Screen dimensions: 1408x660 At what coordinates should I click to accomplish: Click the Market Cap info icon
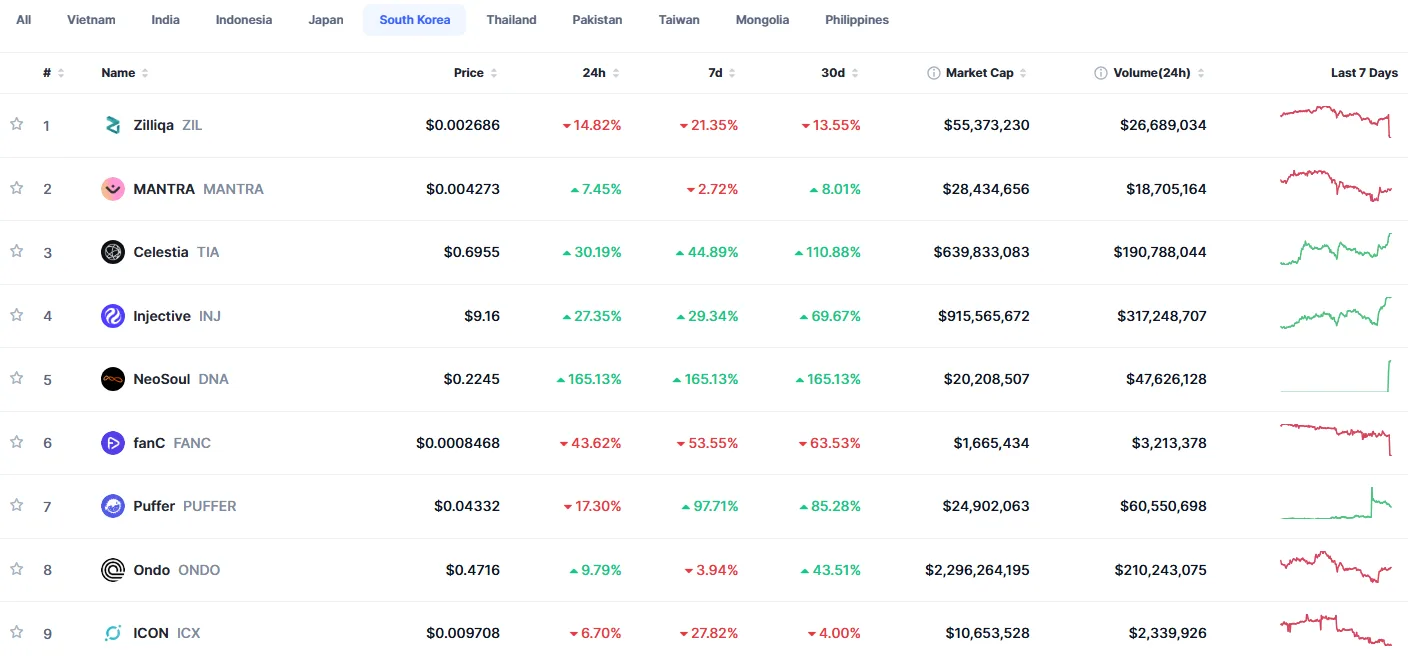934,73
